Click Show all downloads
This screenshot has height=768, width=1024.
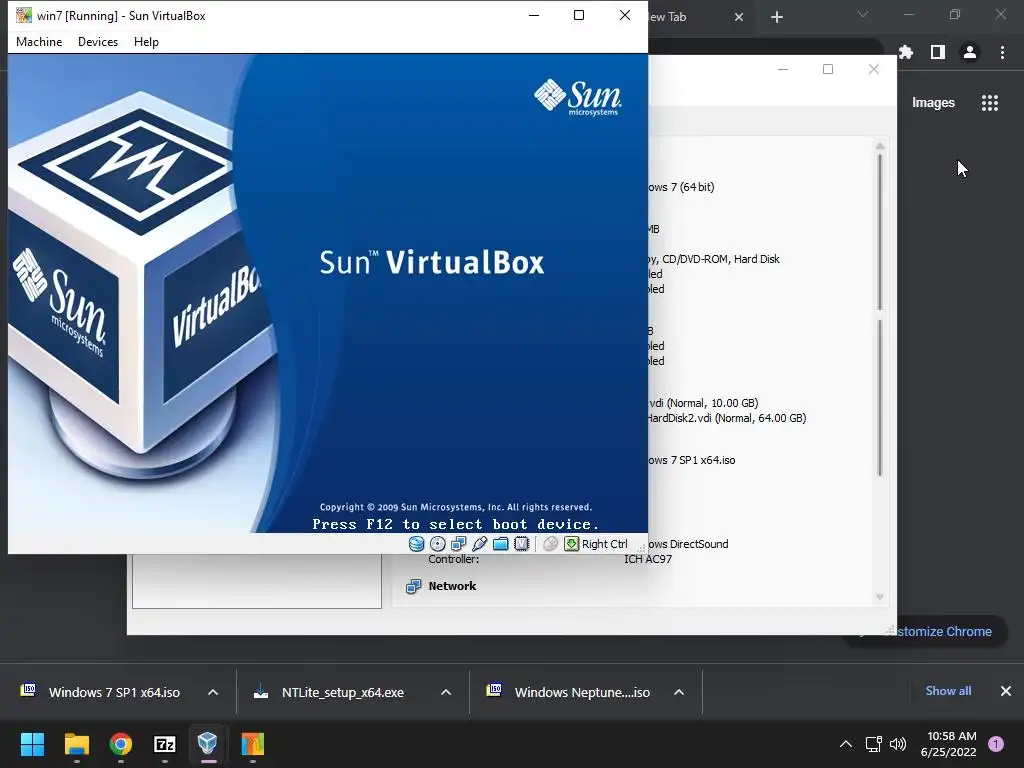coord(948,691)
